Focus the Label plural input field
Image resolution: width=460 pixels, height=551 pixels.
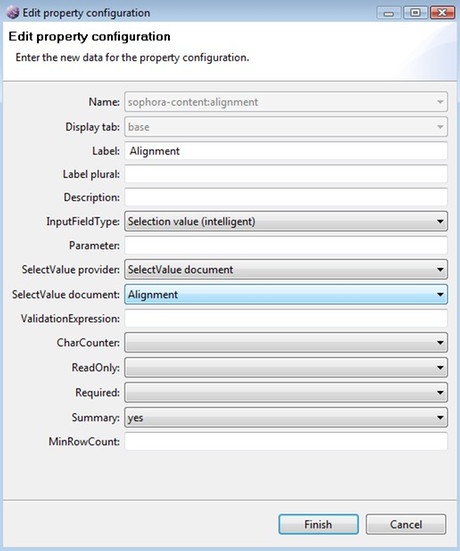point(286,174)
